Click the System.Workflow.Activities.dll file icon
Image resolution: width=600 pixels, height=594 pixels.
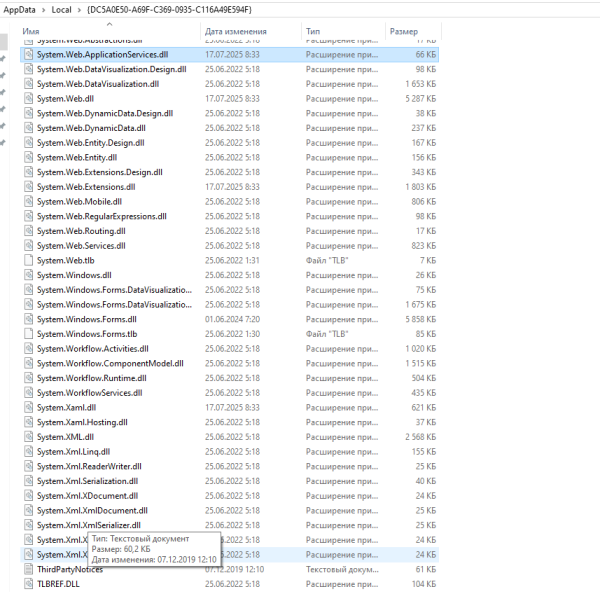[28, 349]
